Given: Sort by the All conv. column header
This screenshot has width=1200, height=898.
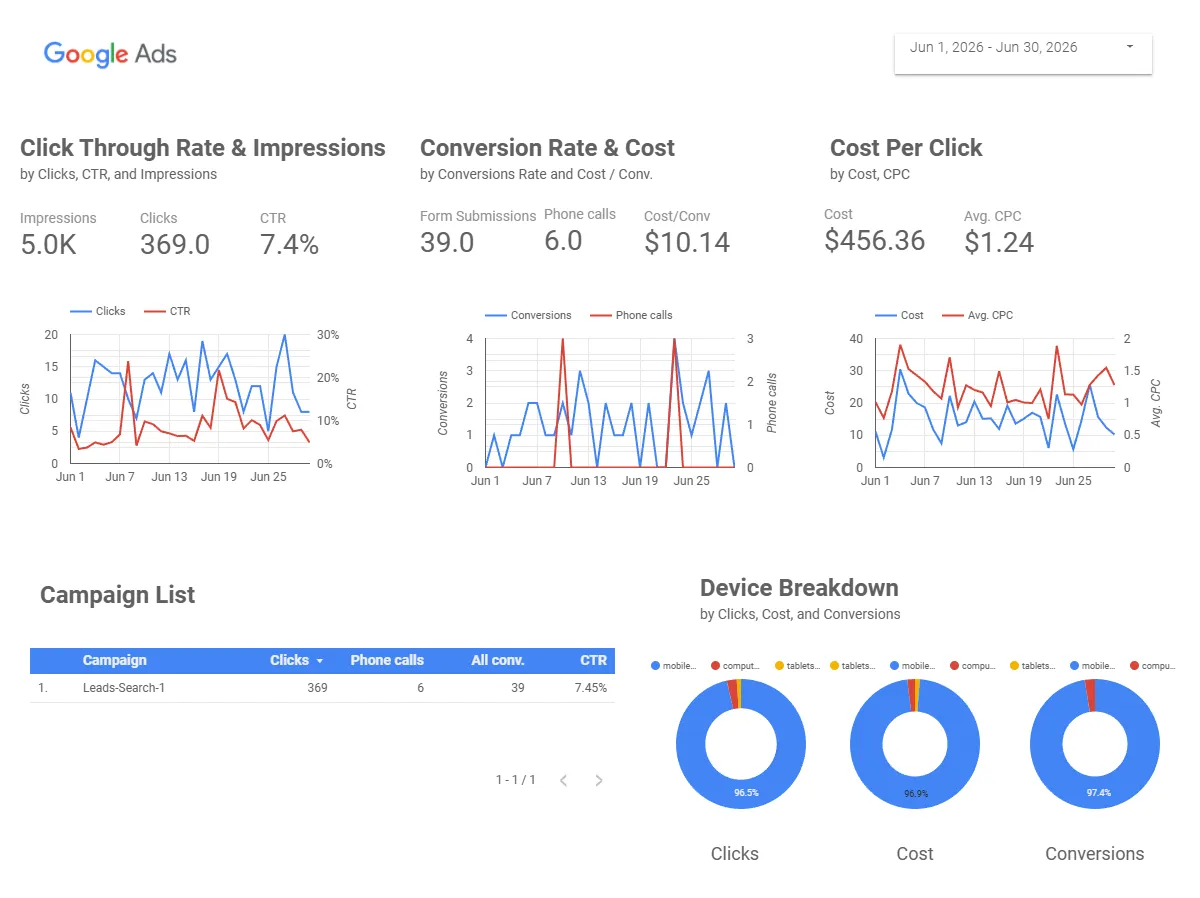Looking at the screenshot, I should pos(498,660).
